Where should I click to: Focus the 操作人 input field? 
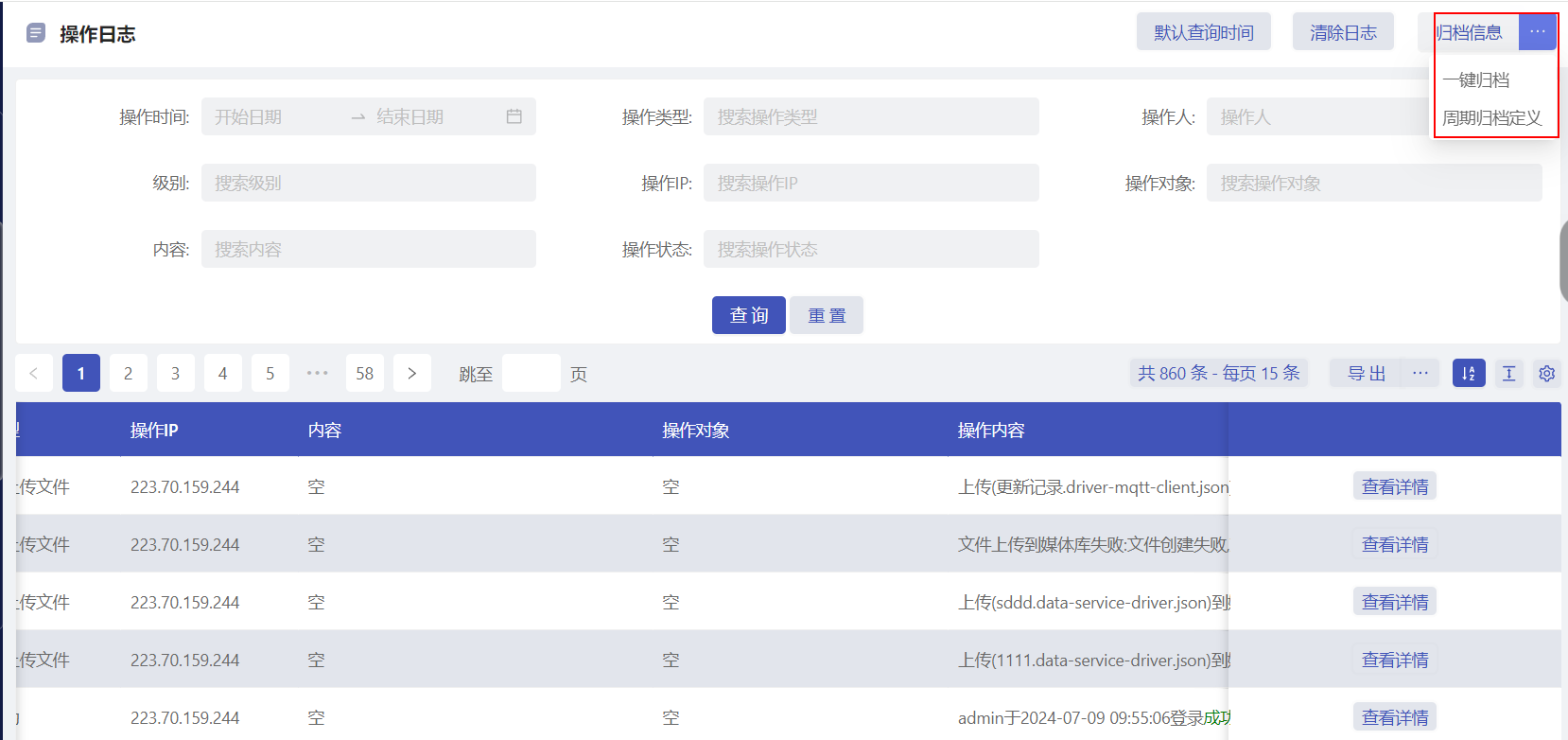[x=1319, y=116]
